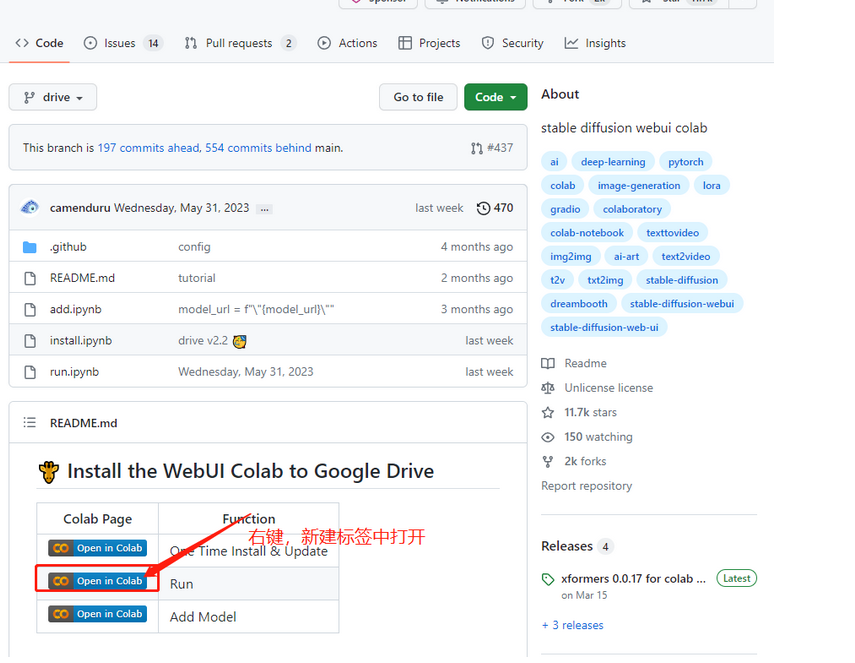Open the 'drive v2.2' commit message
Viewport: 855px width, 663px height.
pos(203,341)
